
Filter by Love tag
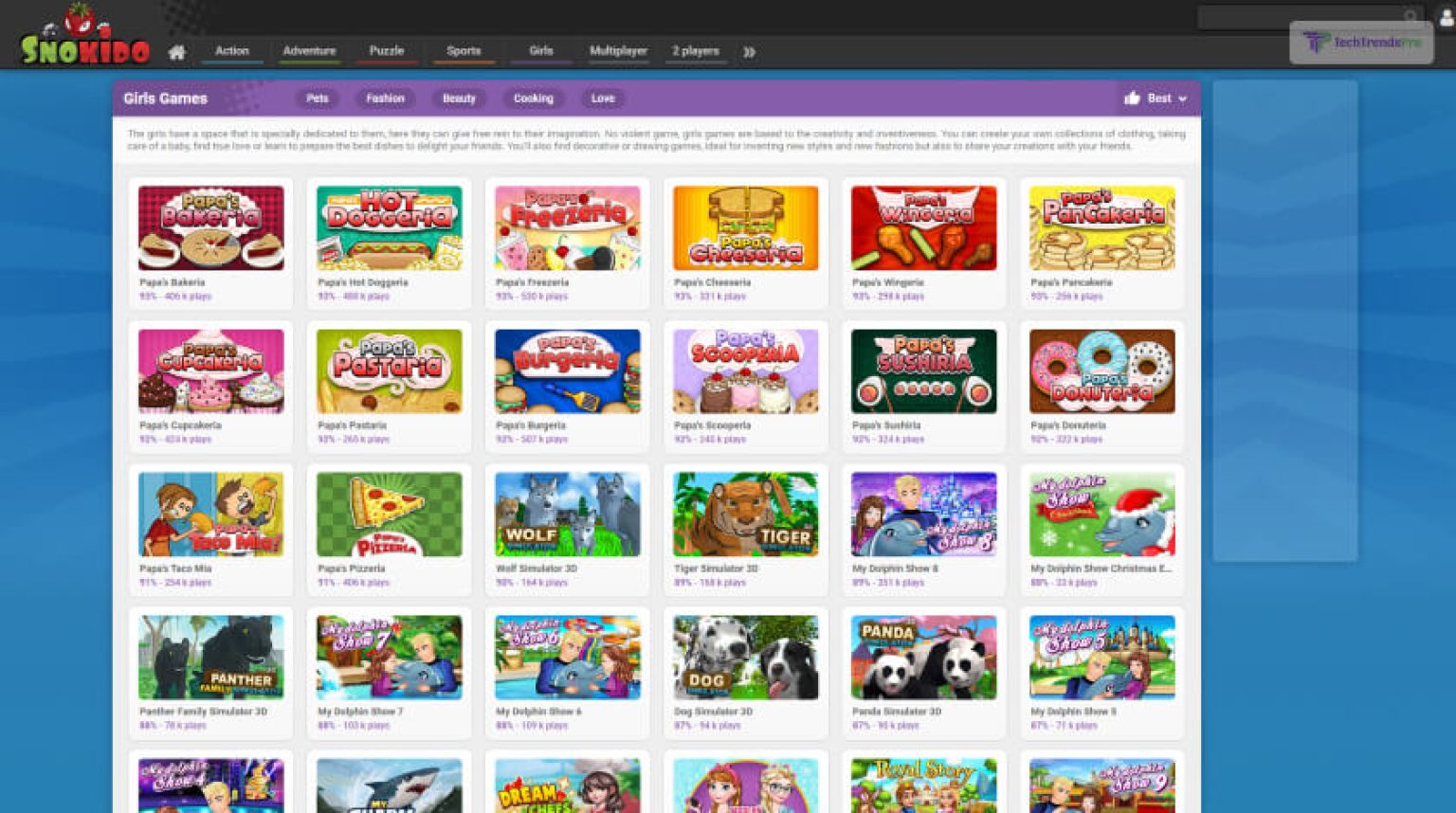click(x=603, y=99)
